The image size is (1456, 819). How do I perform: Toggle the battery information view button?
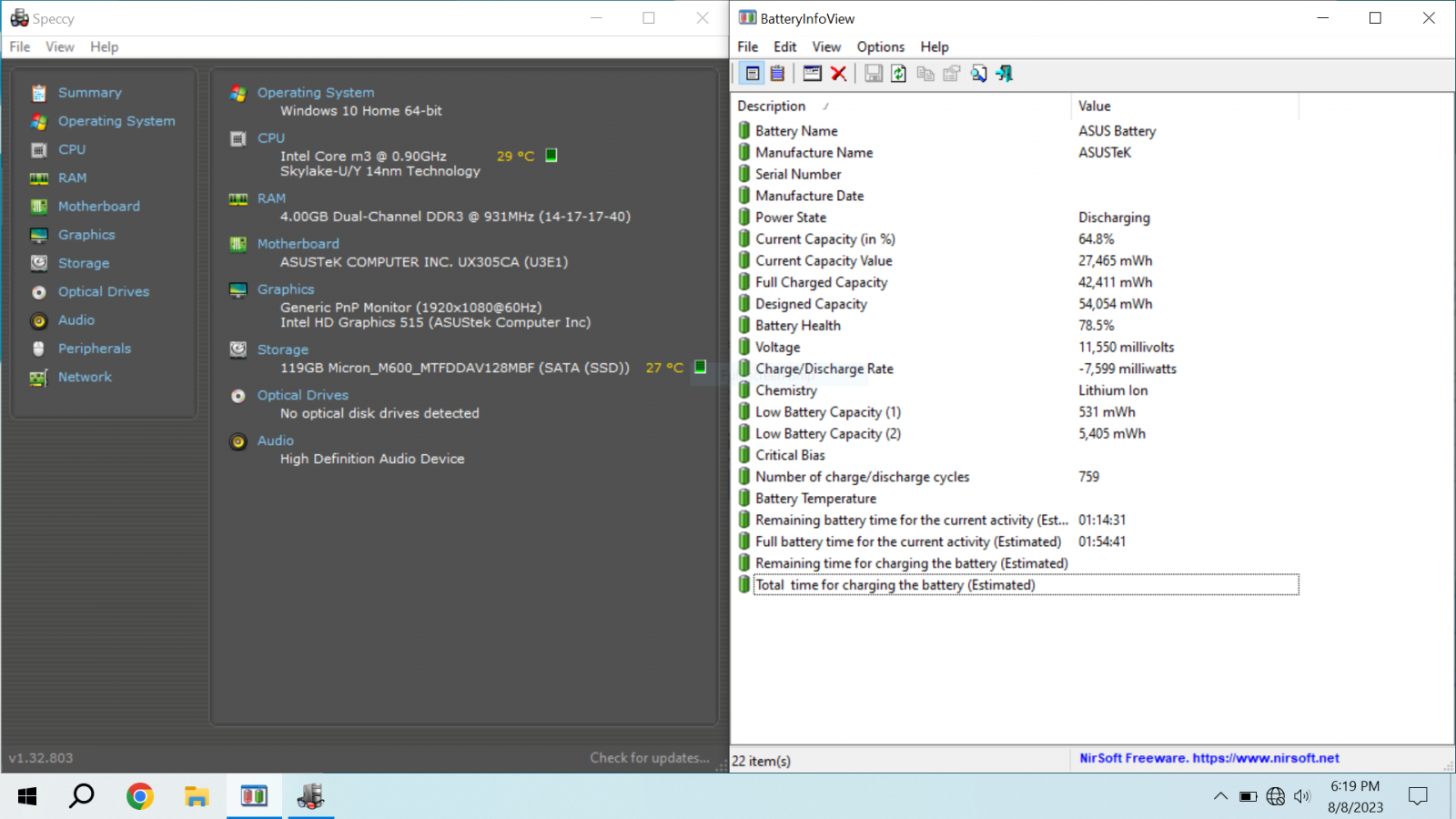(753, 74)
